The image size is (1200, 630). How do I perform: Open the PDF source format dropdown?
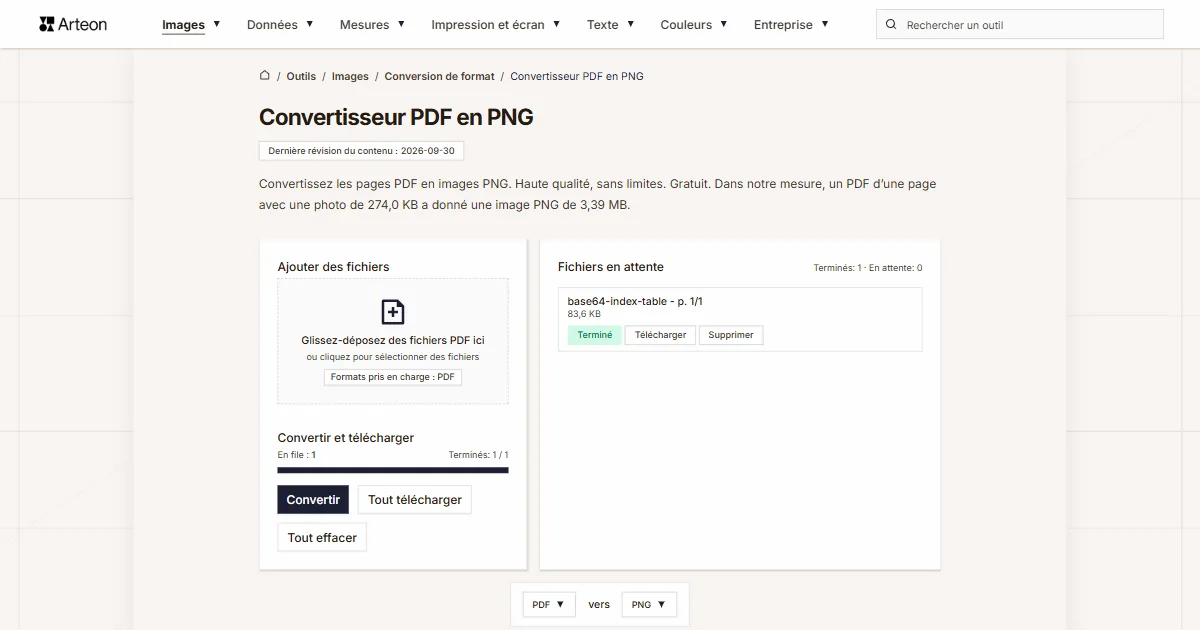[549, 604]
